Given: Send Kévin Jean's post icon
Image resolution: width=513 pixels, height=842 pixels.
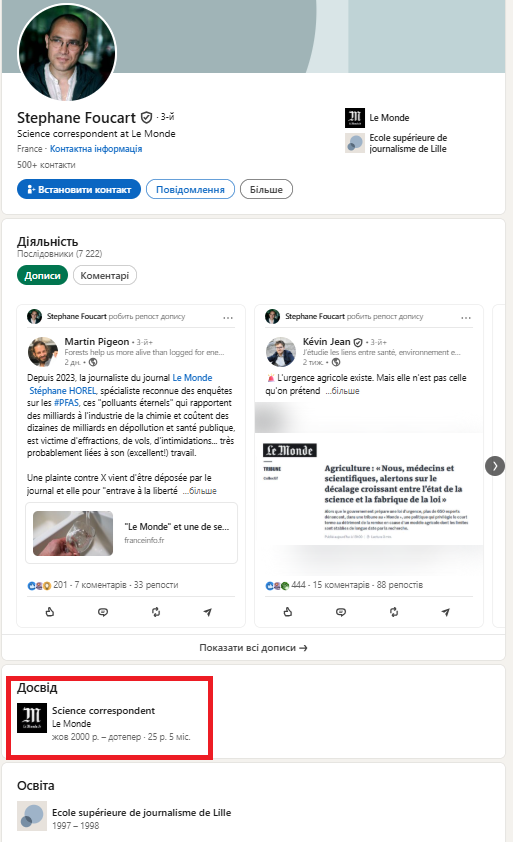Looking at the screenshot, I should [446, 612].
